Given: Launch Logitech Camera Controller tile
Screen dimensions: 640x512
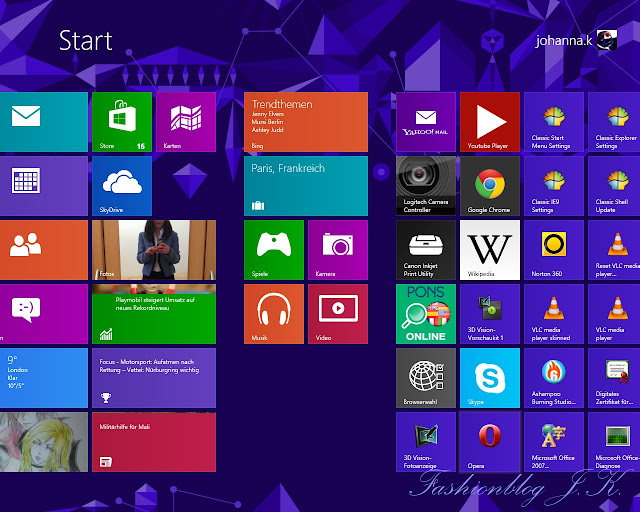Looking at the screenshot, I should click(426, 186).
